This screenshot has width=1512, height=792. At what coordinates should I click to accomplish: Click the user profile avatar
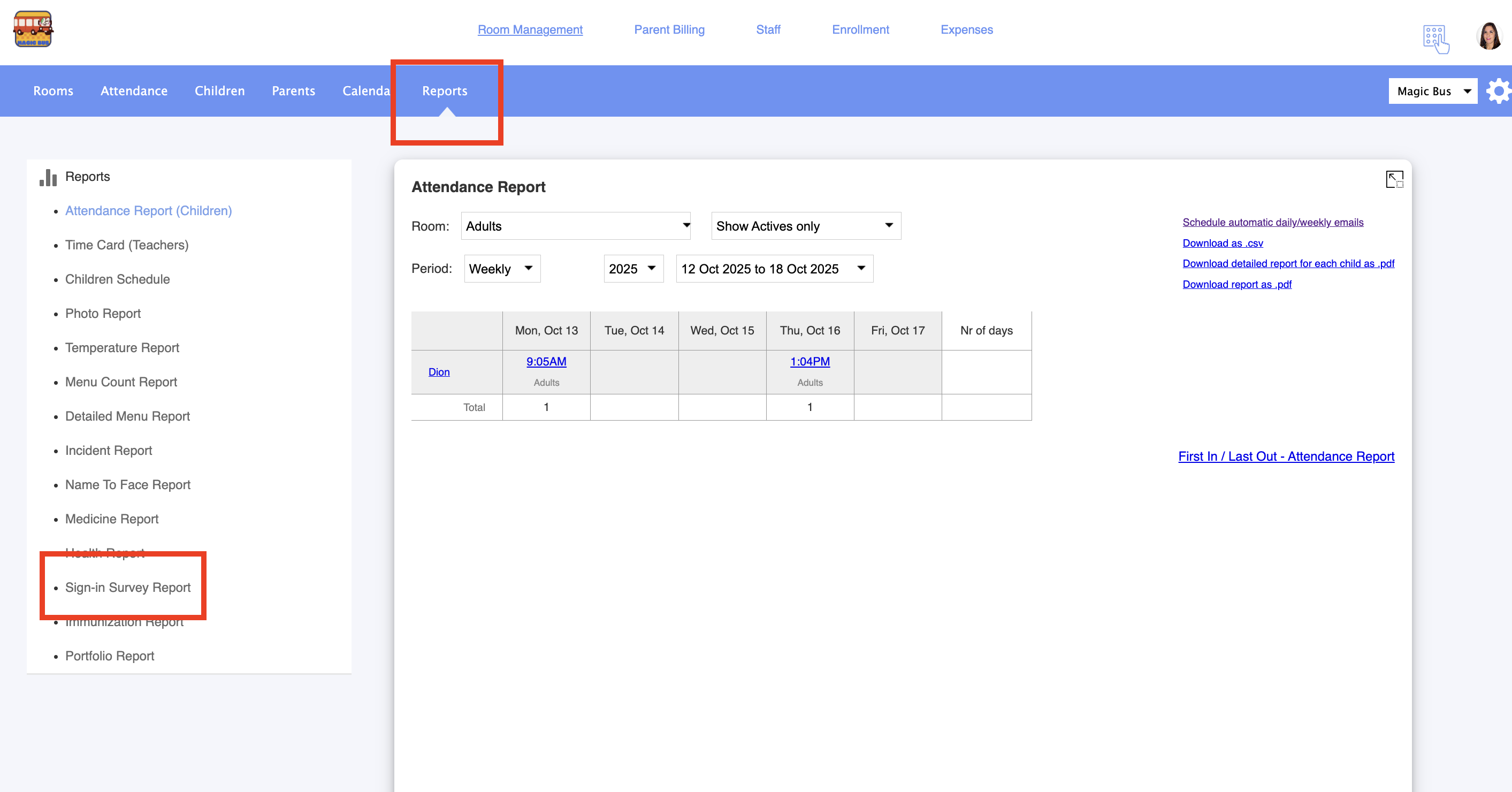1488,36
